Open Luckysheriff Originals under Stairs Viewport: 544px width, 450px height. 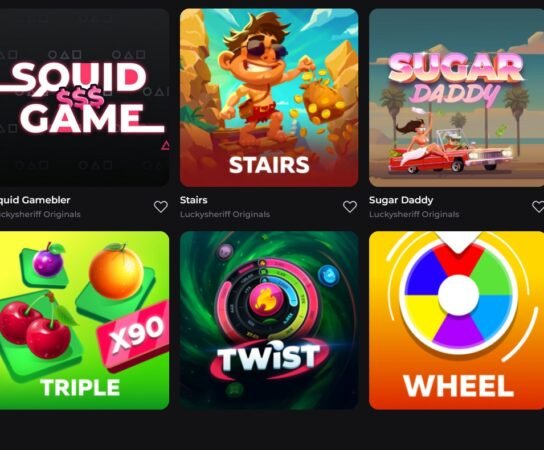(225, 214)
